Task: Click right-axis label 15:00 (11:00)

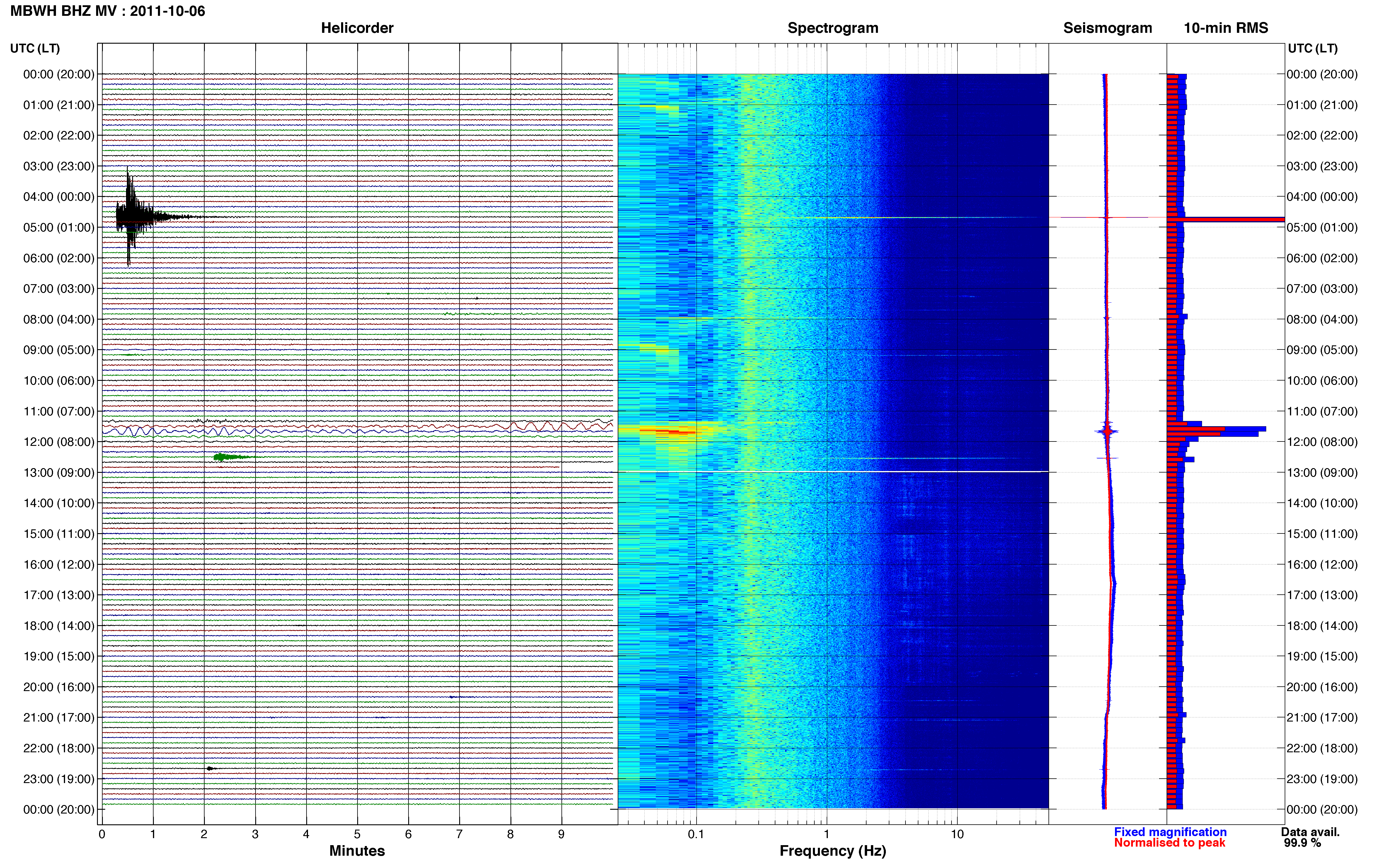Action: pyautogui.click(x=1322, y=534)
